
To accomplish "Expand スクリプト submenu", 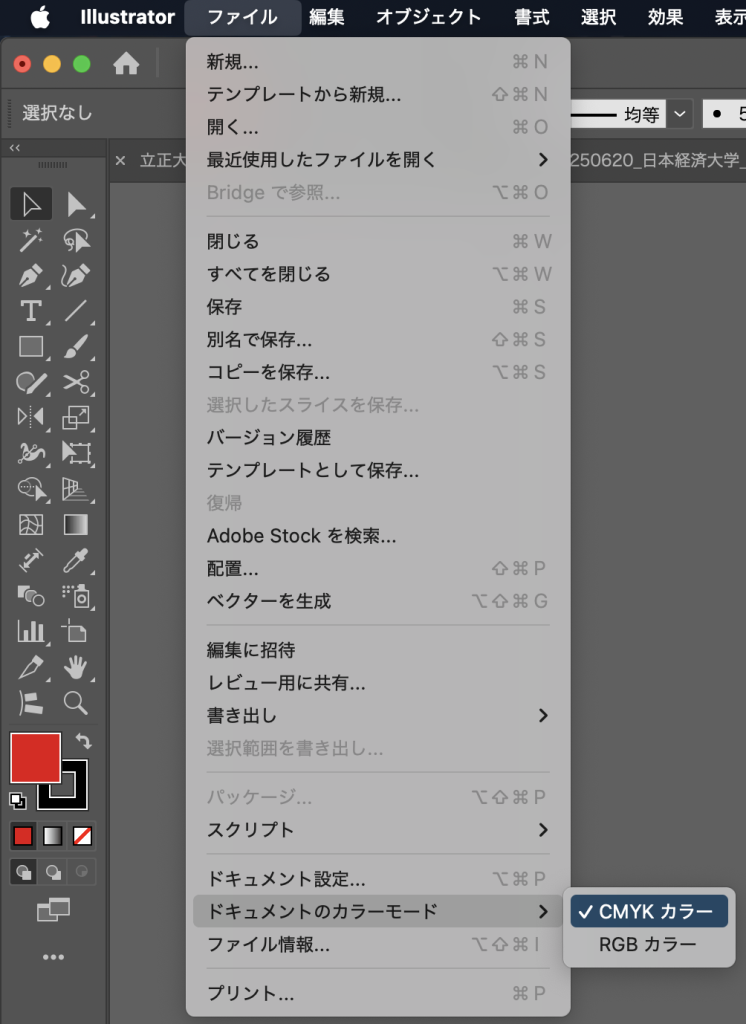I will [x=378, y=830].
